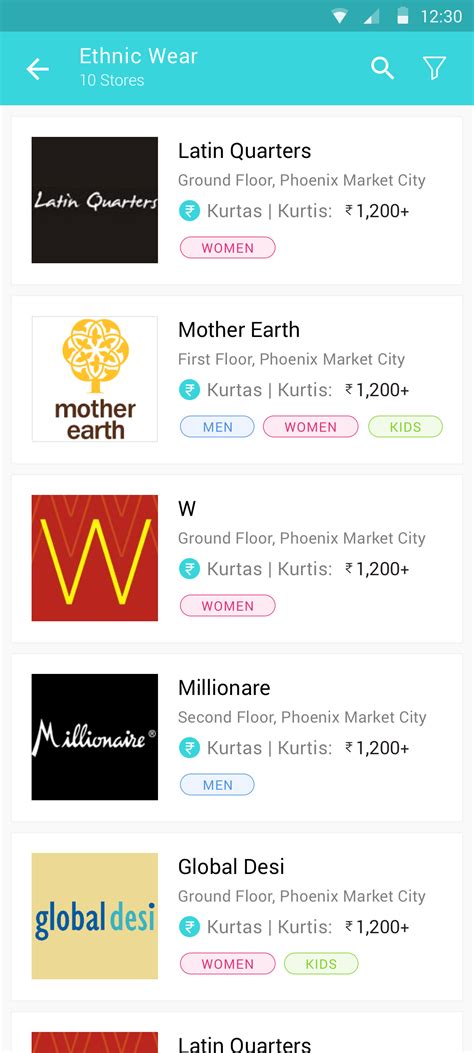Select KIDS tag under Mother Earth
Viewport: 474px width, 1053px height.
406,426
